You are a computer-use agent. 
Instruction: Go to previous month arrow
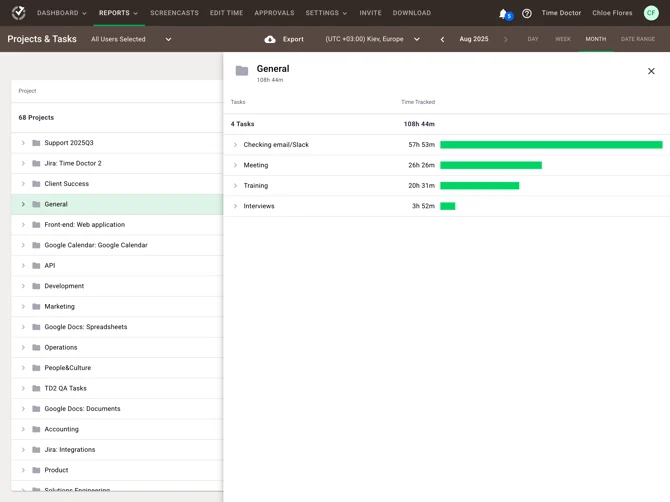pyautogui.click(x=443, y=39)
